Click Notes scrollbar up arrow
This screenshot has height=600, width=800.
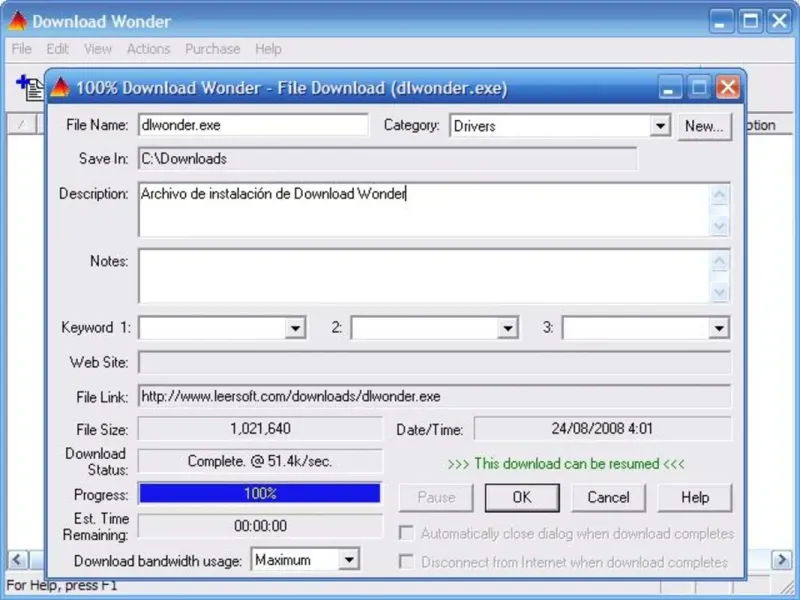719,261
